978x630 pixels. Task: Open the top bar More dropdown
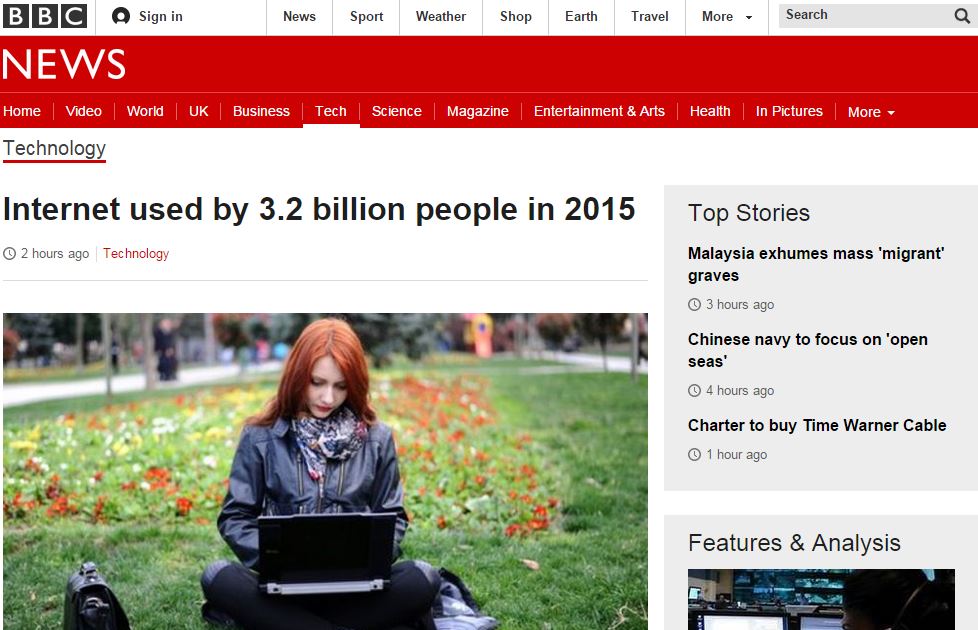727,16
